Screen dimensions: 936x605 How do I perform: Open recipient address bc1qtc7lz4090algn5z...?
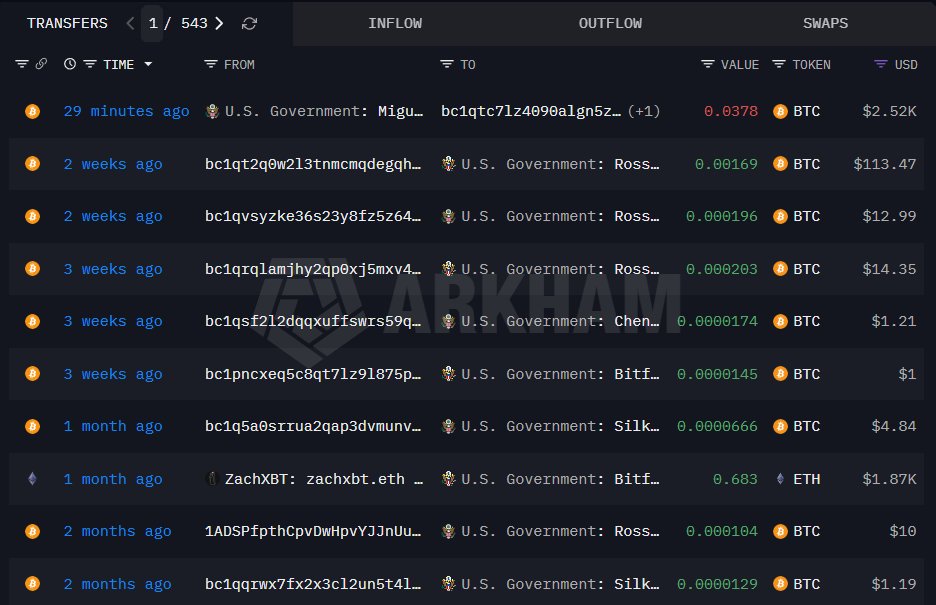coord(531,111)
